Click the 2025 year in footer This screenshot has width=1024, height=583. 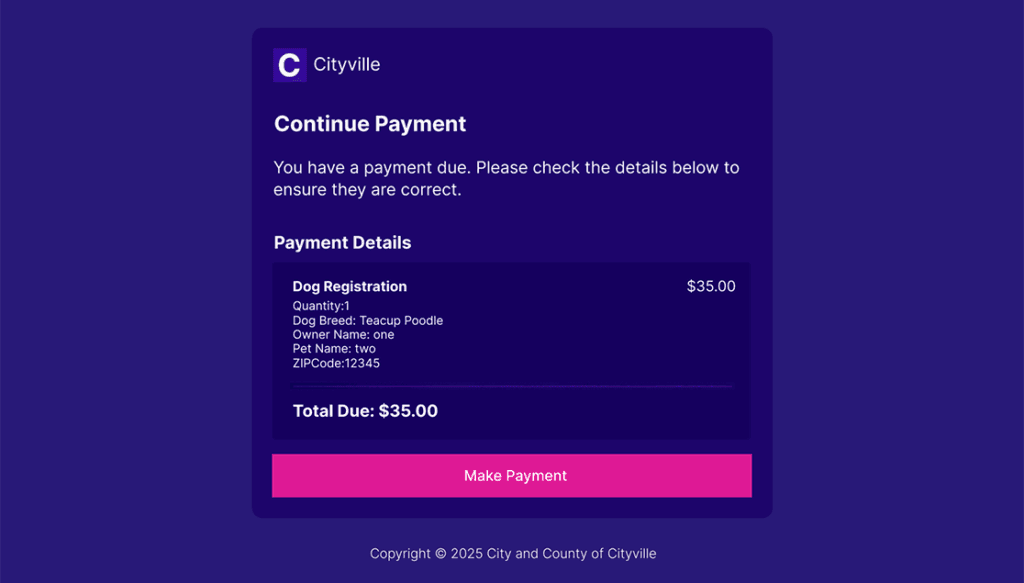466,554
